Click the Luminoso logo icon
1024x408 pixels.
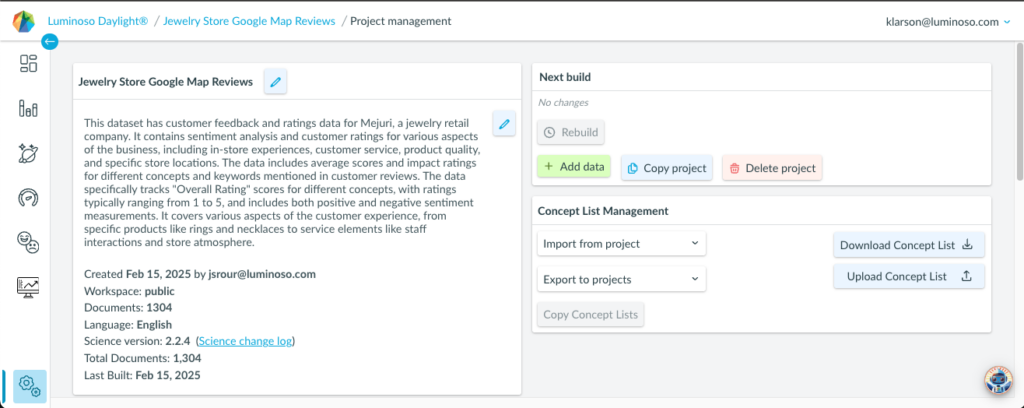click(24, 22)
